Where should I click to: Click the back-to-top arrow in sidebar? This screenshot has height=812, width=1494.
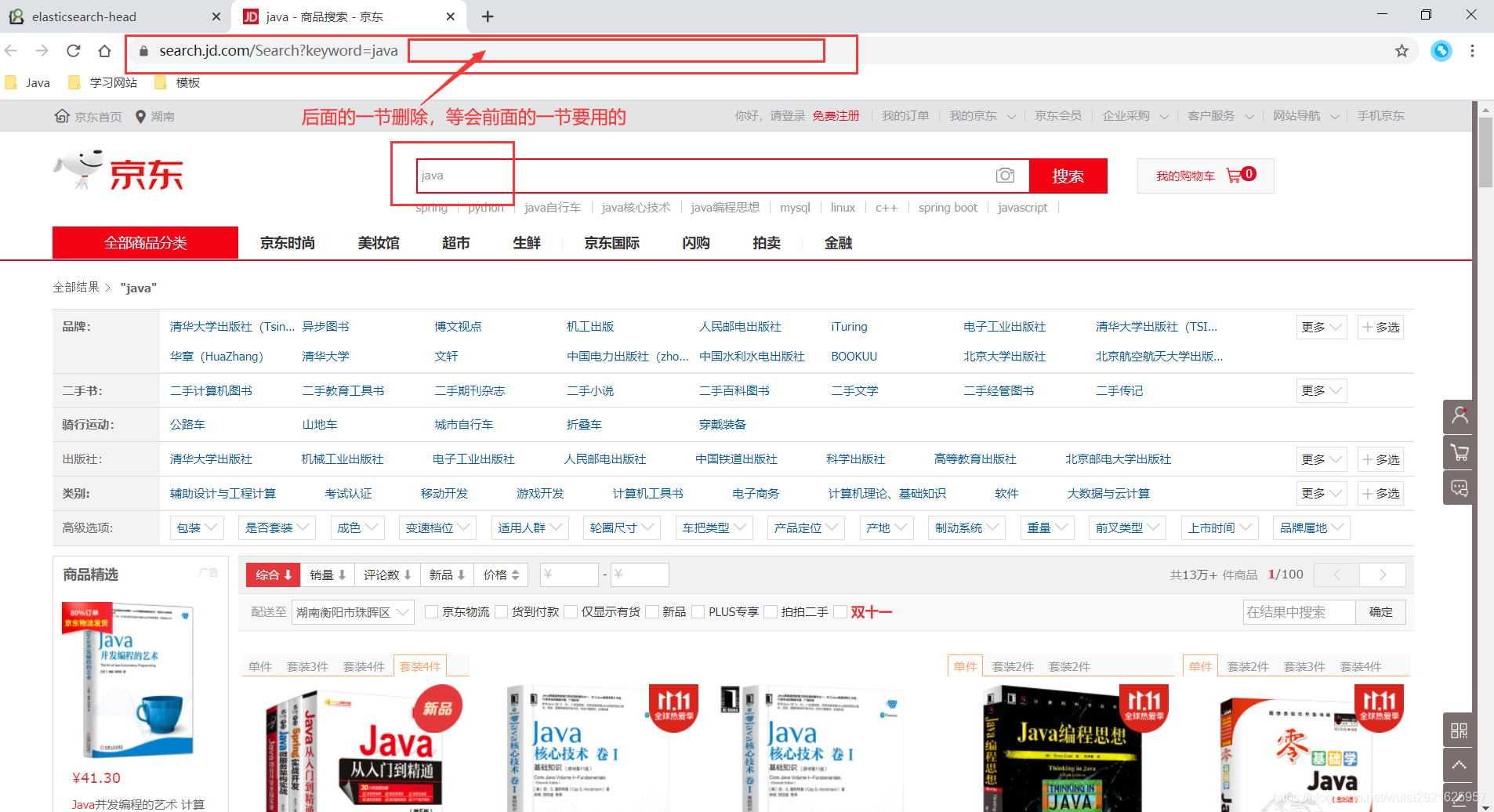1459,765
